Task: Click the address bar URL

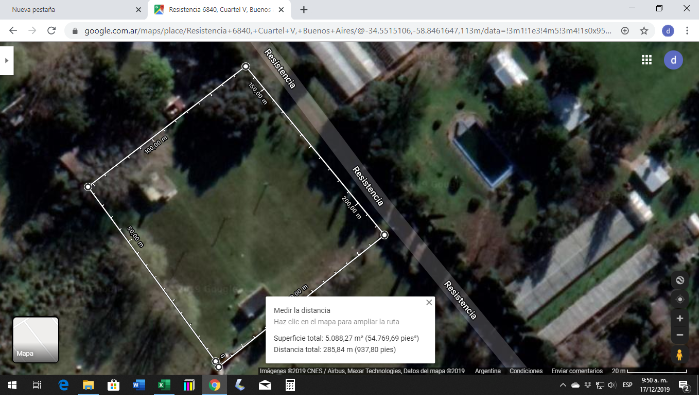Action: click(x=348, y=31)
